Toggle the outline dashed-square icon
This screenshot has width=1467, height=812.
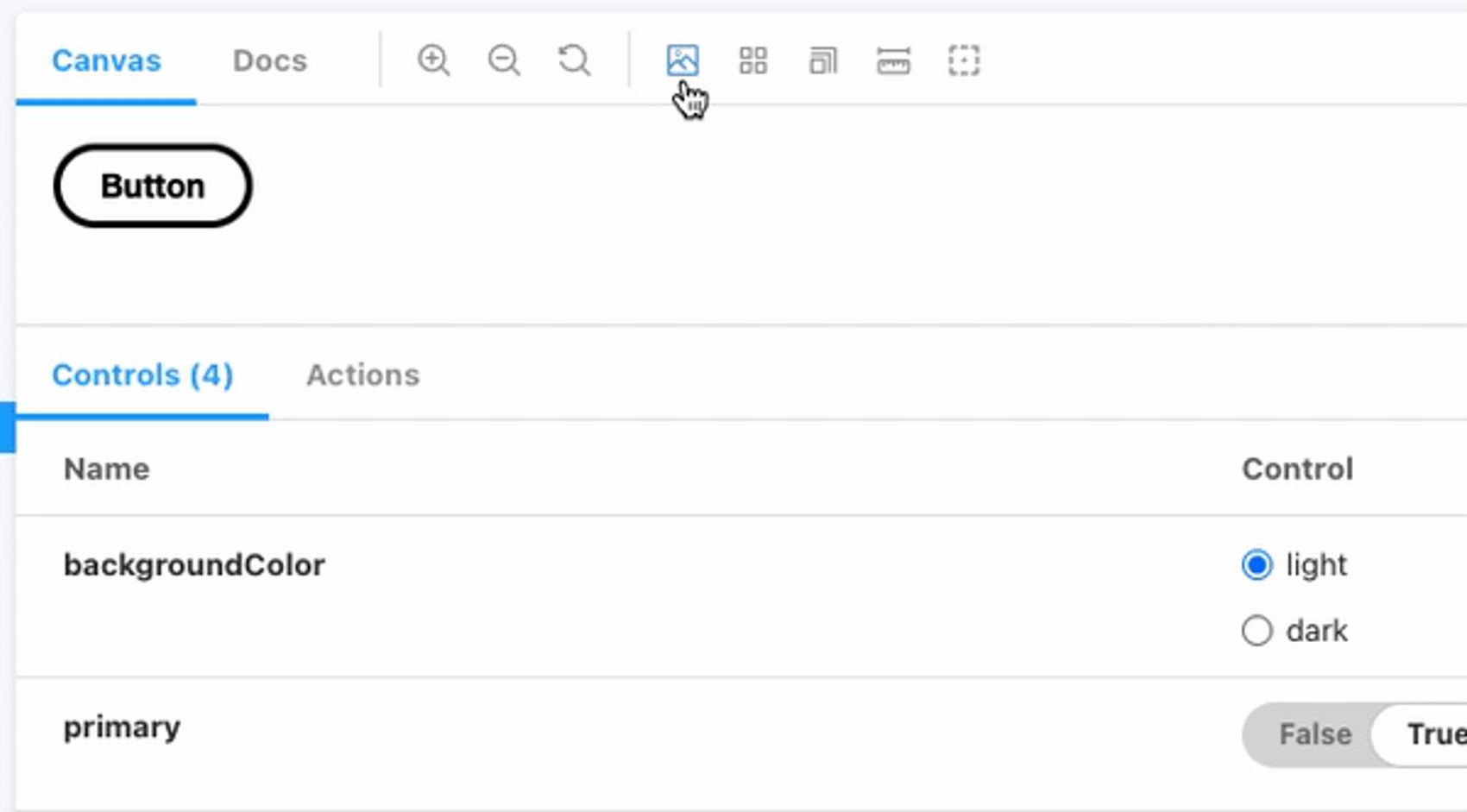[964, 60]
